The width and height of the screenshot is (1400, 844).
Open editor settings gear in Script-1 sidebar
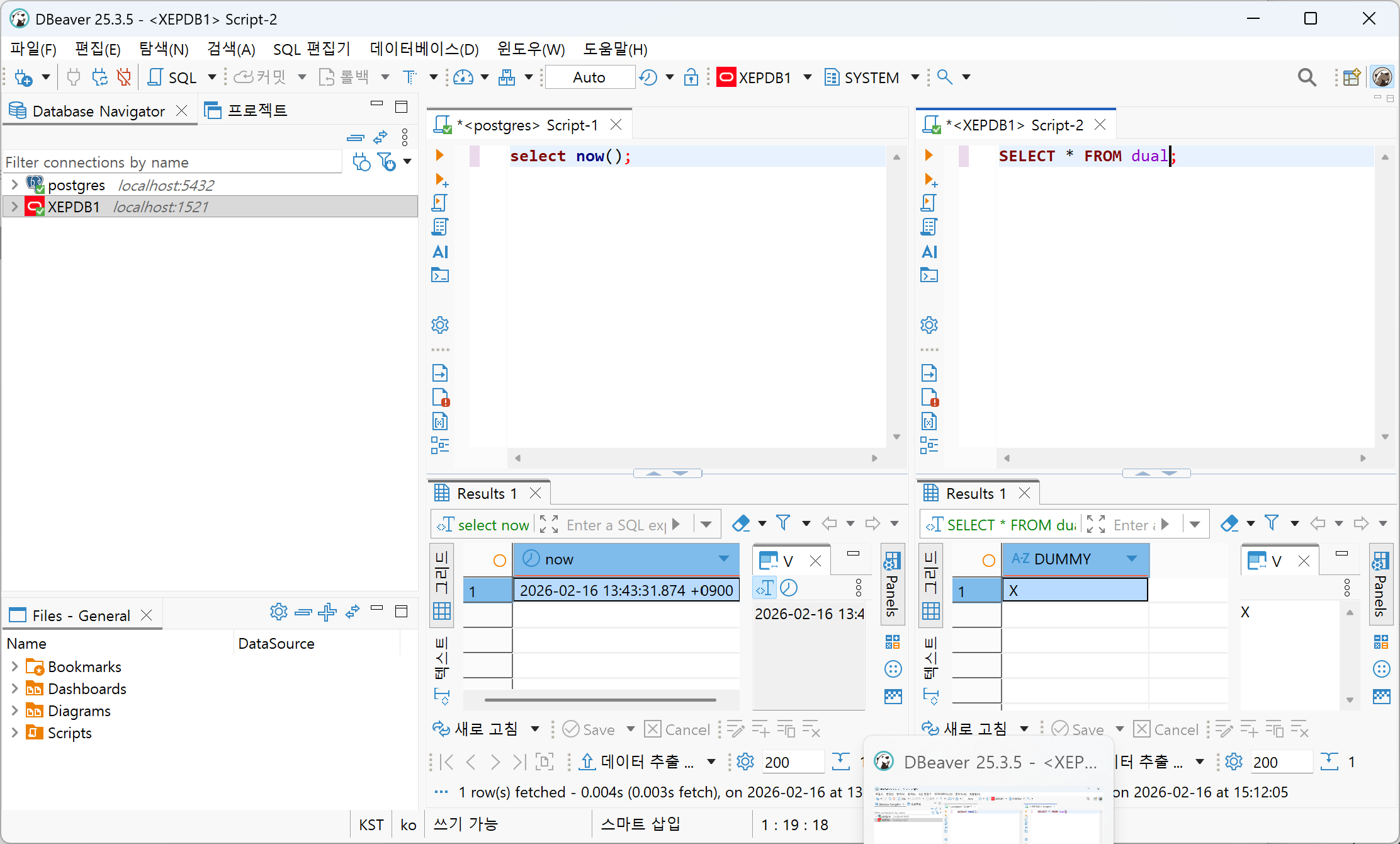[x=440, y=325]
